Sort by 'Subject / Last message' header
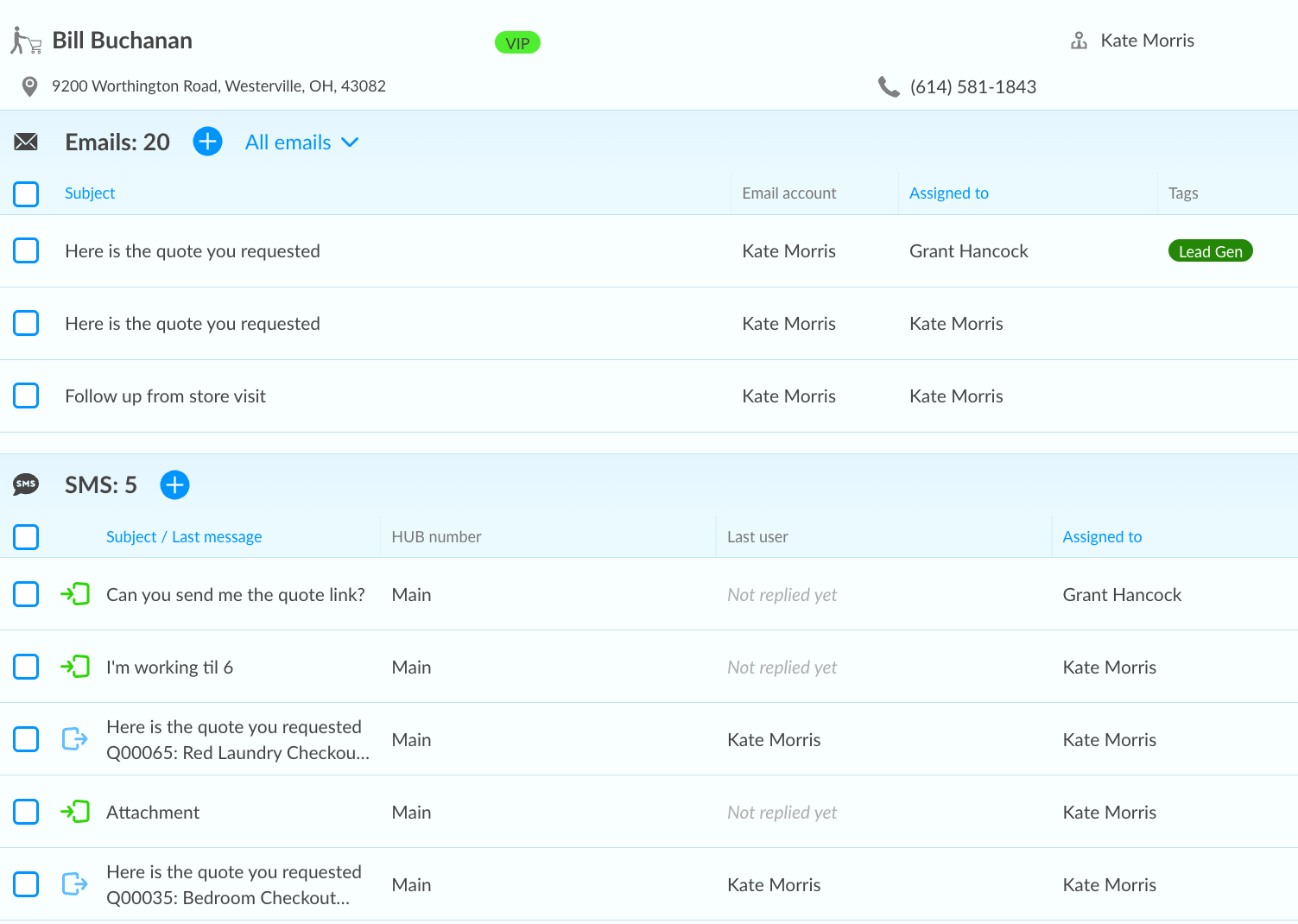Image resolution: width=1298 pixels, height=924 pixels. click(184, 537)
